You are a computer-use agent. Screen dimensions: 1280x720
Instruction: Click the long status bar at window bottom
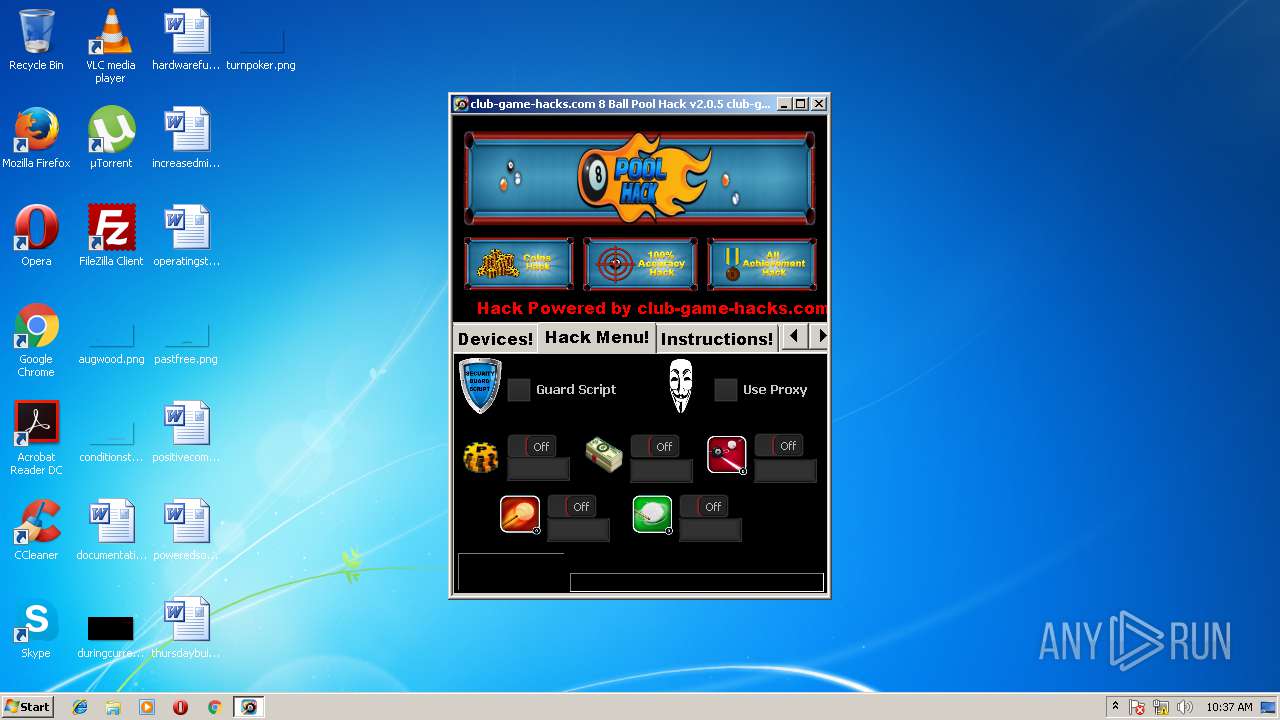tap(697, 582)
